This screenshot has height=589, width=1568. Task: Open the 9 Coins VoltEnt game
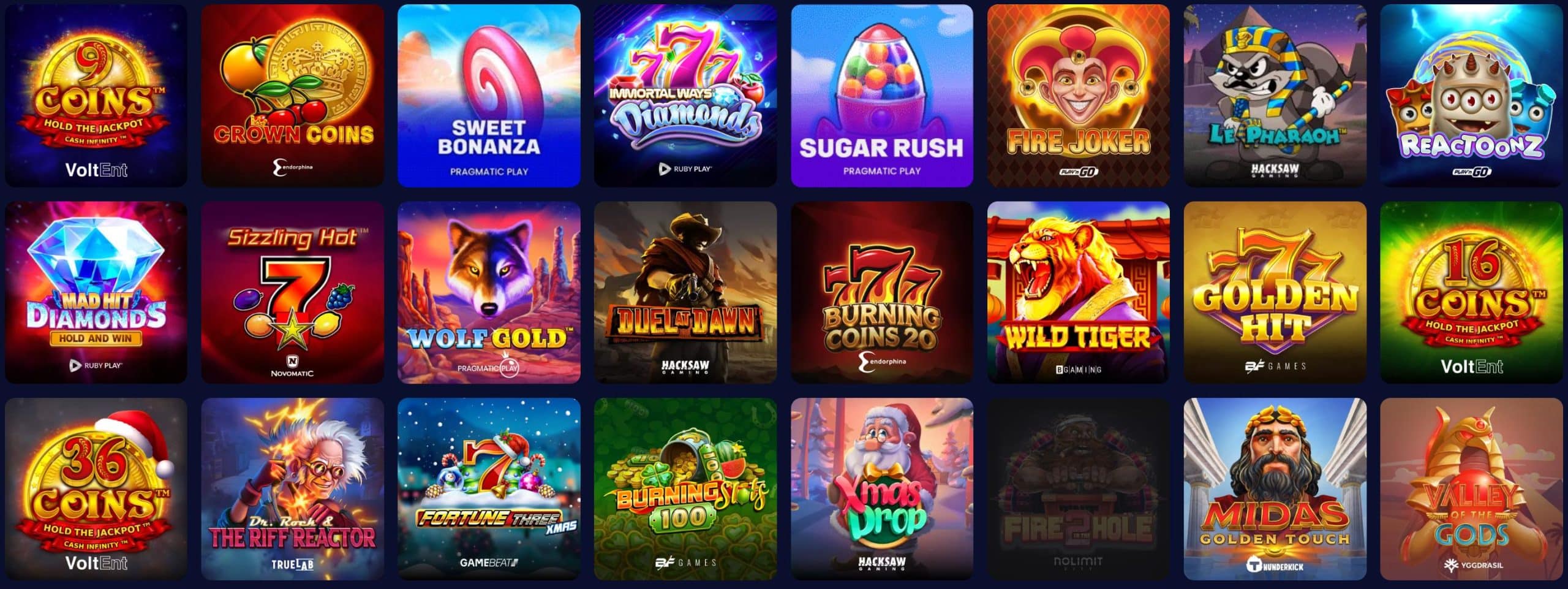pyautogui.click(x=96, y=96)
